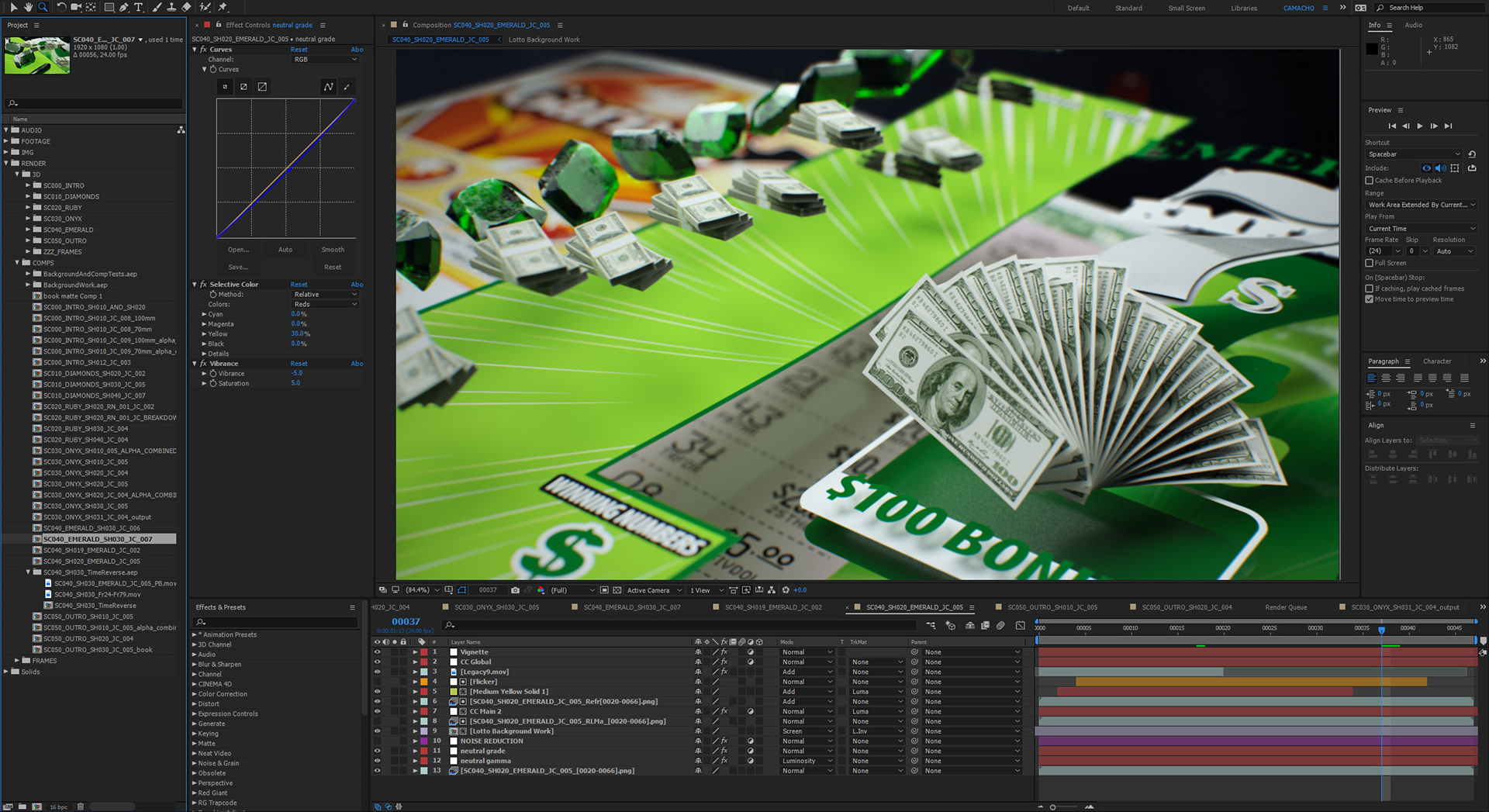
Task: Click the Auto button under Curves
Action: tap(285, 250)
